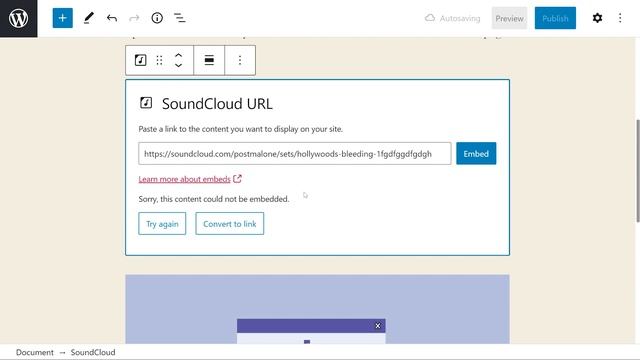Publish the post
The height and width of the screenshot is (360, 640).
[555, 18]
